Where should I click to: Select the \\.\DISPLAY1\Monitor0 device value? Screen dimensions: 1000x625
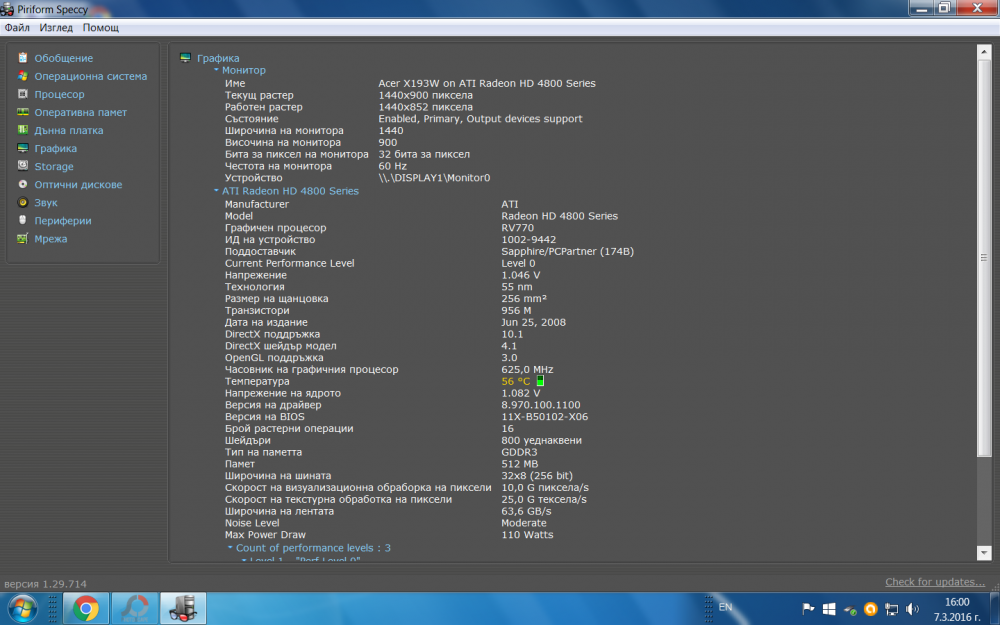click(434, 178)
